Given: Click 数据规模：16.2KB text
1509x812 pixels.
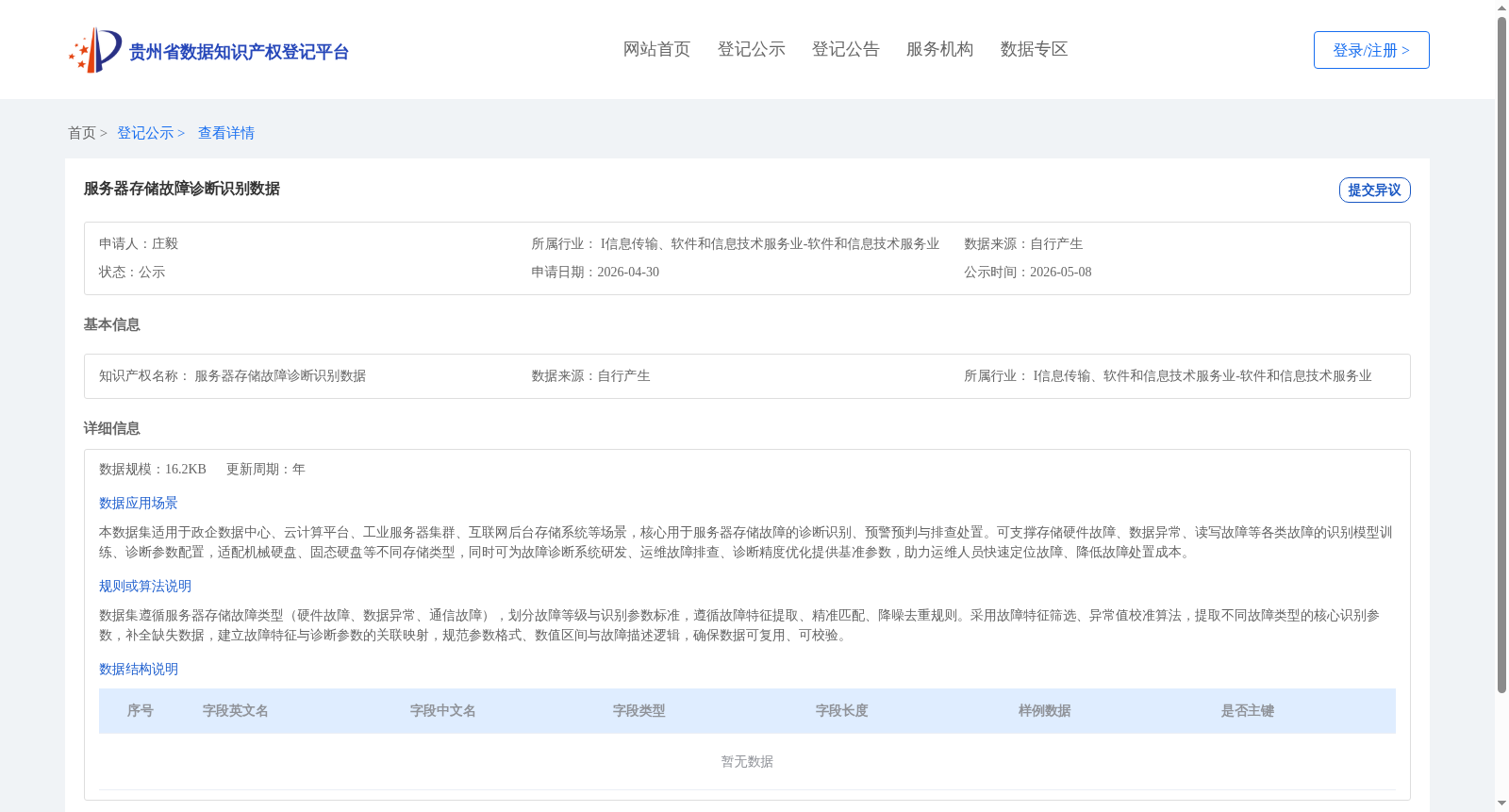Looking at the screenshot, I should tap(153, 469).
